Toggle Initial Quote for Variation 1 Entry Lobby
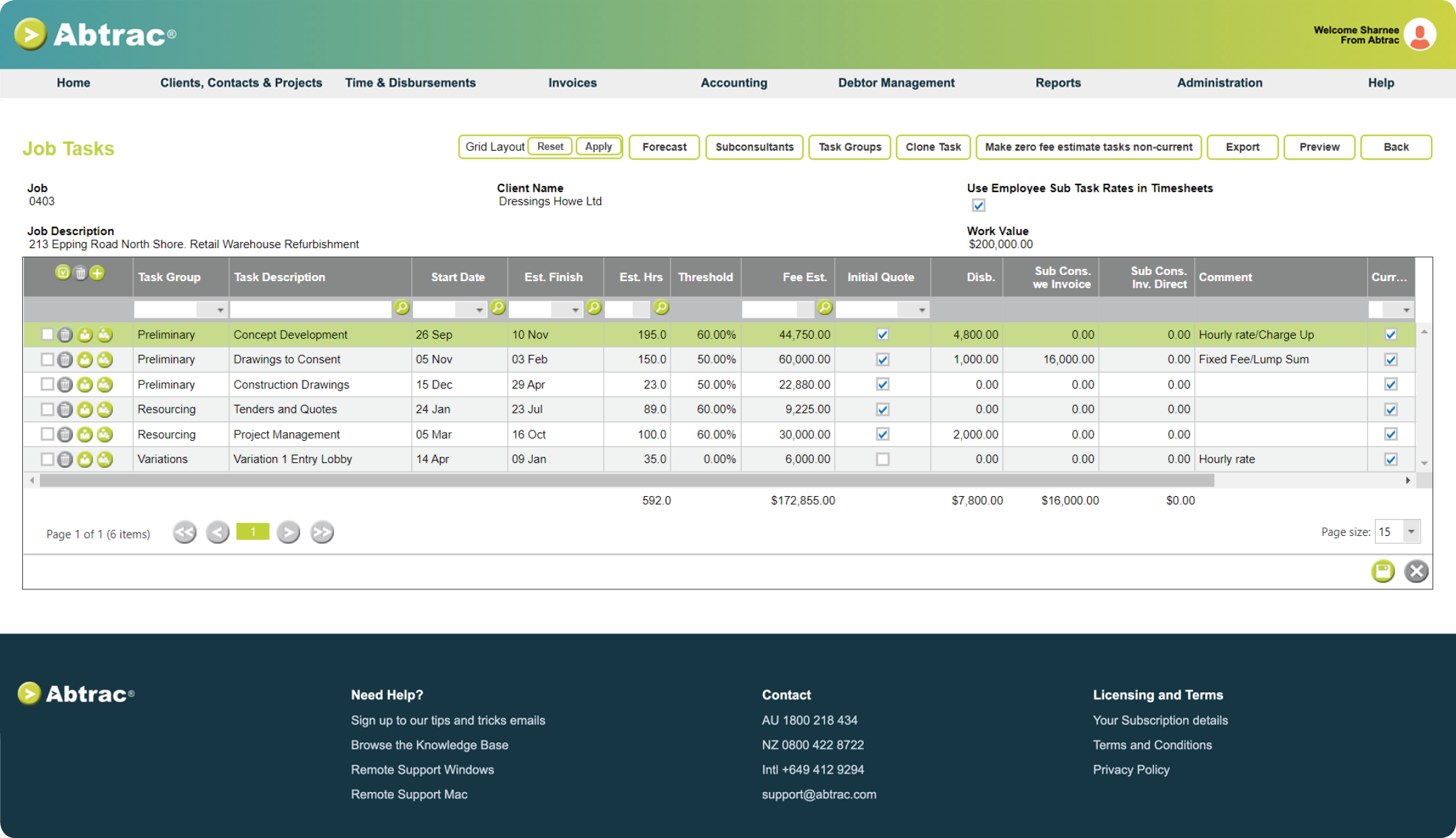1456x838 pixels. click(x=883, y=460)
